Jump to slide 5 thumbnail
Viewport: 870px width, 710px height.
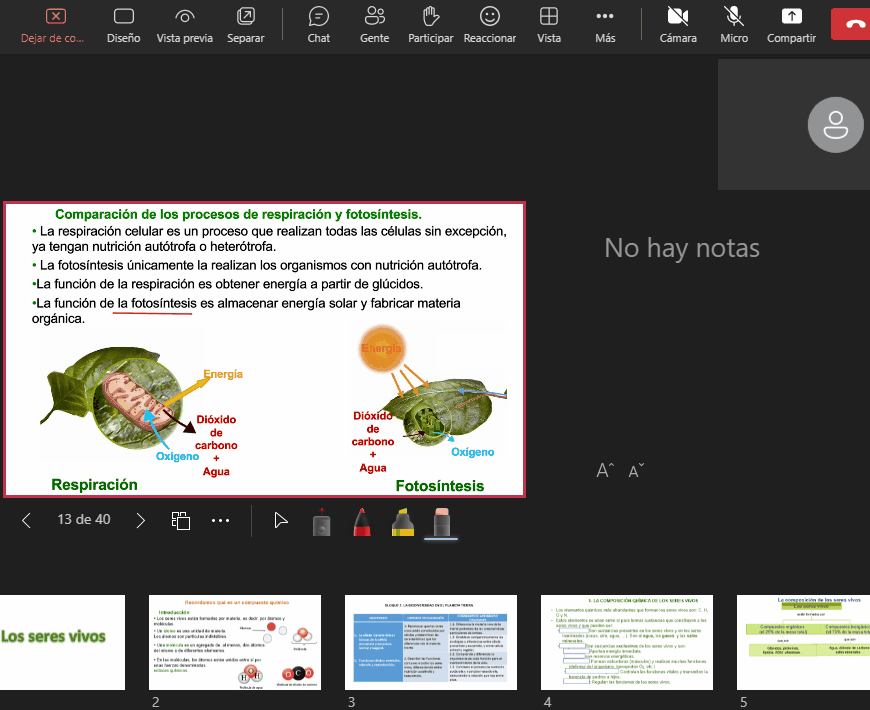(x=803, y=642)
